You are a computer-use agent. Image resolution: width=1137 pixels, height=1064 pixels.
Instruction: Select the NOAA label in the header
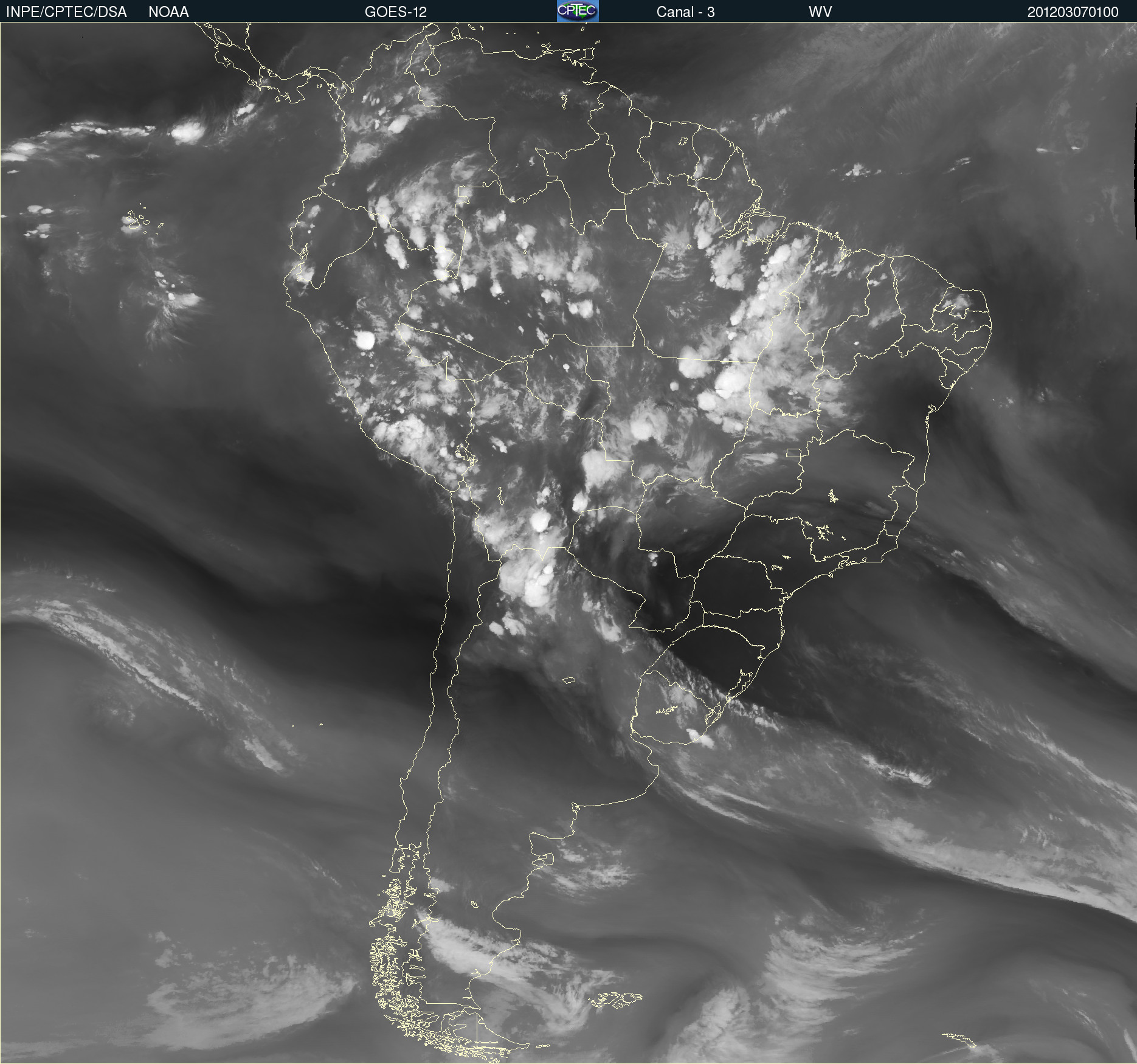click(168, 12)
